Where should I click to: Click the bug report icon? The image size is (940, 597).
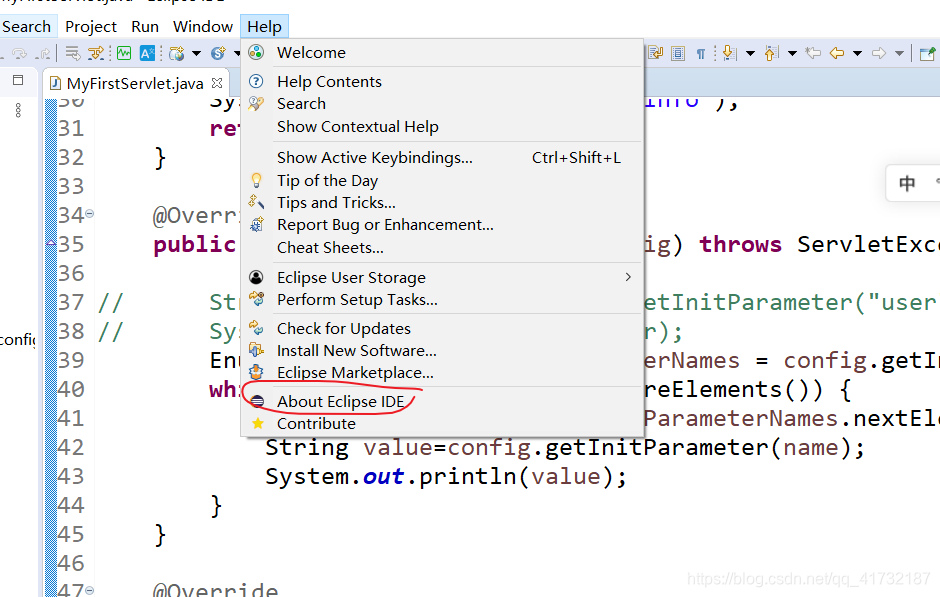point(257,225)
